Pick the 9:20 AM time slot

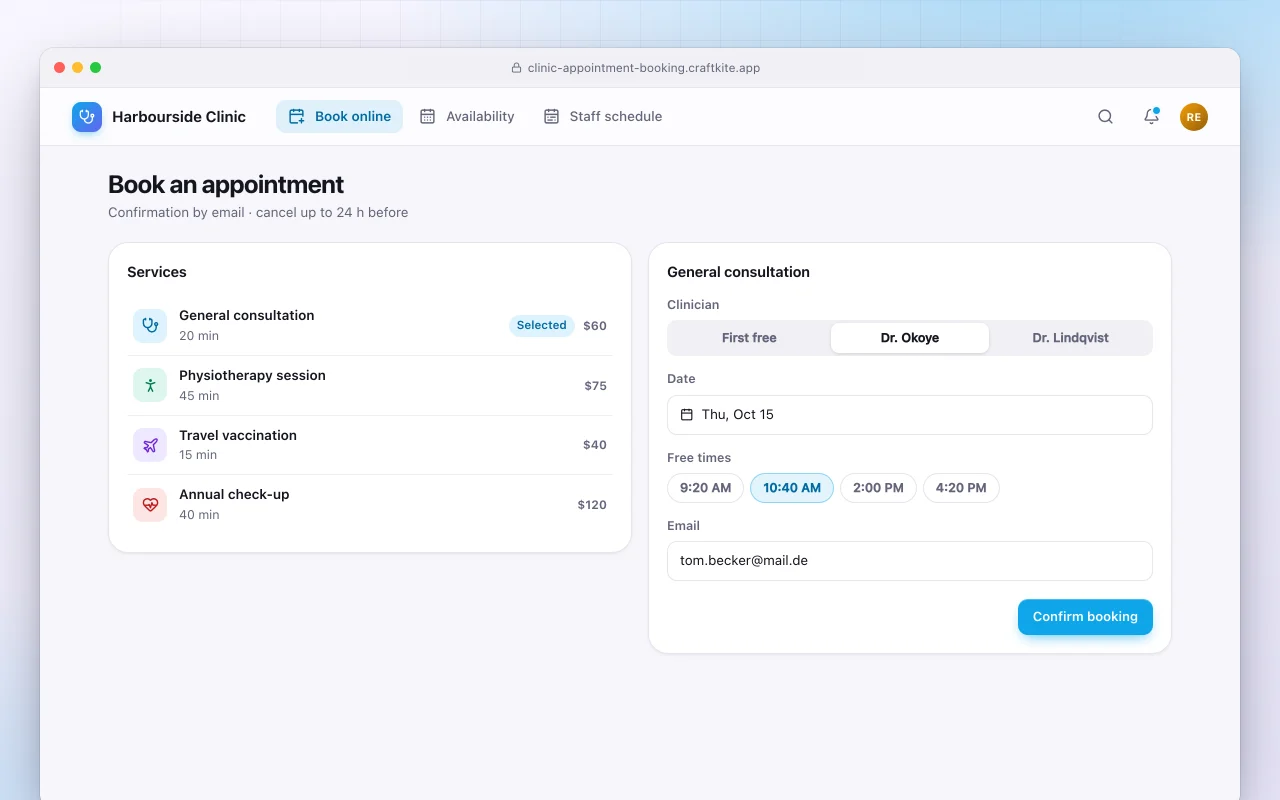point(705,488)
